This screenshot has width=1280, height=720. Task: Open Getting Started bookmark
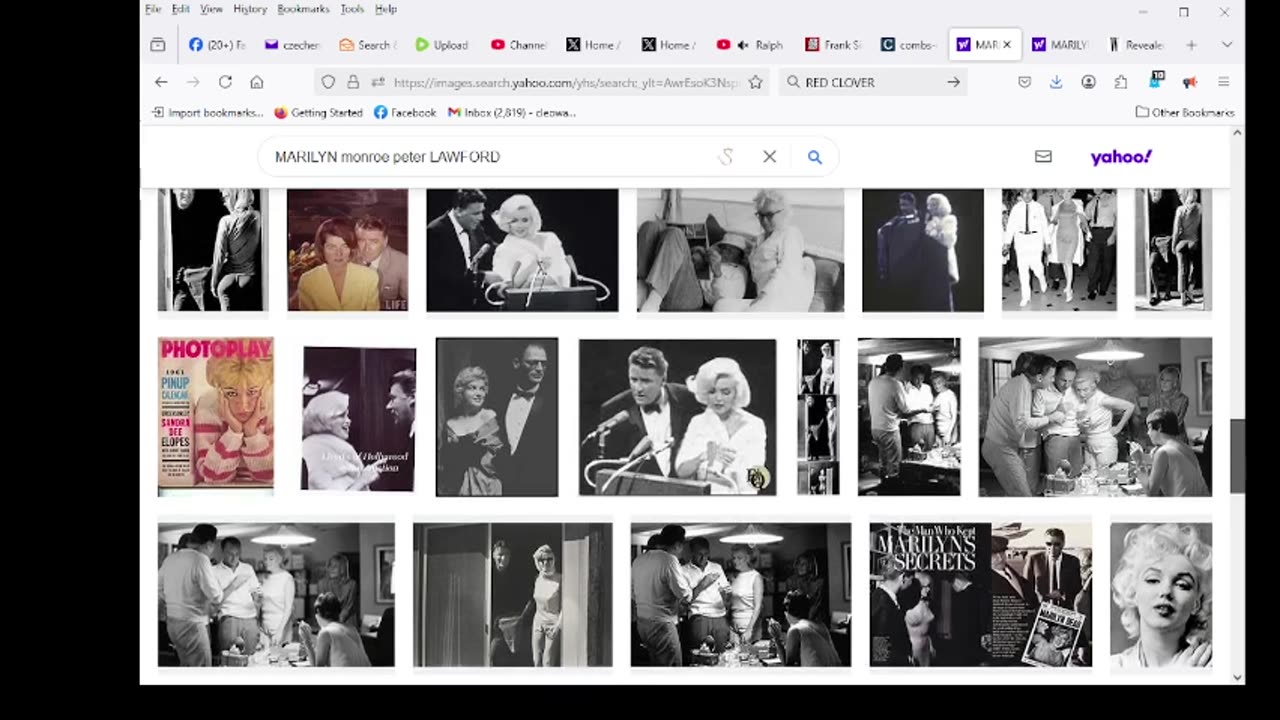point(318,113)
